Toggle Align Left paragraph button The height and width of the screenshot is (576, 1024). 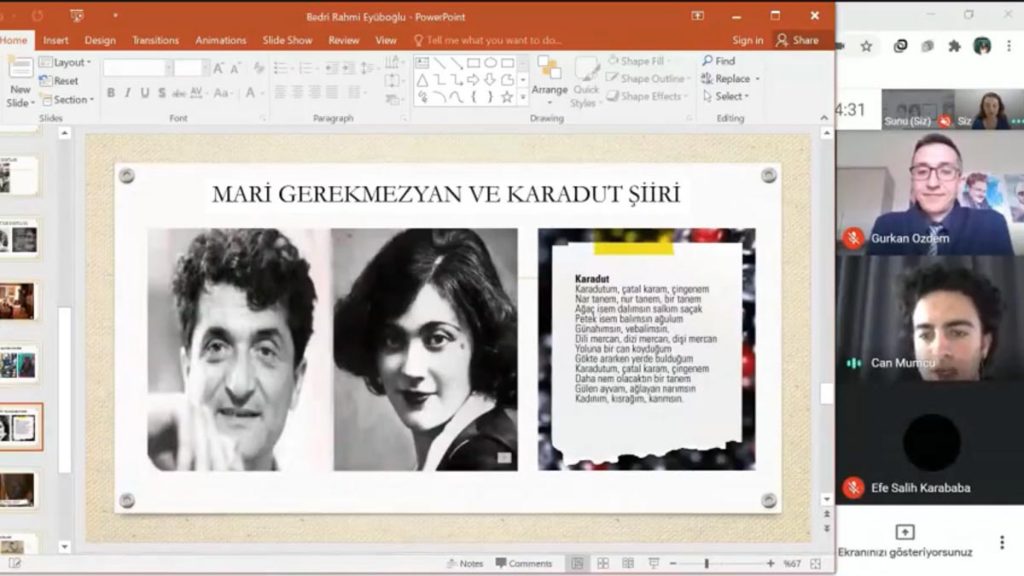pyautogui.click(x=280, y=93)
